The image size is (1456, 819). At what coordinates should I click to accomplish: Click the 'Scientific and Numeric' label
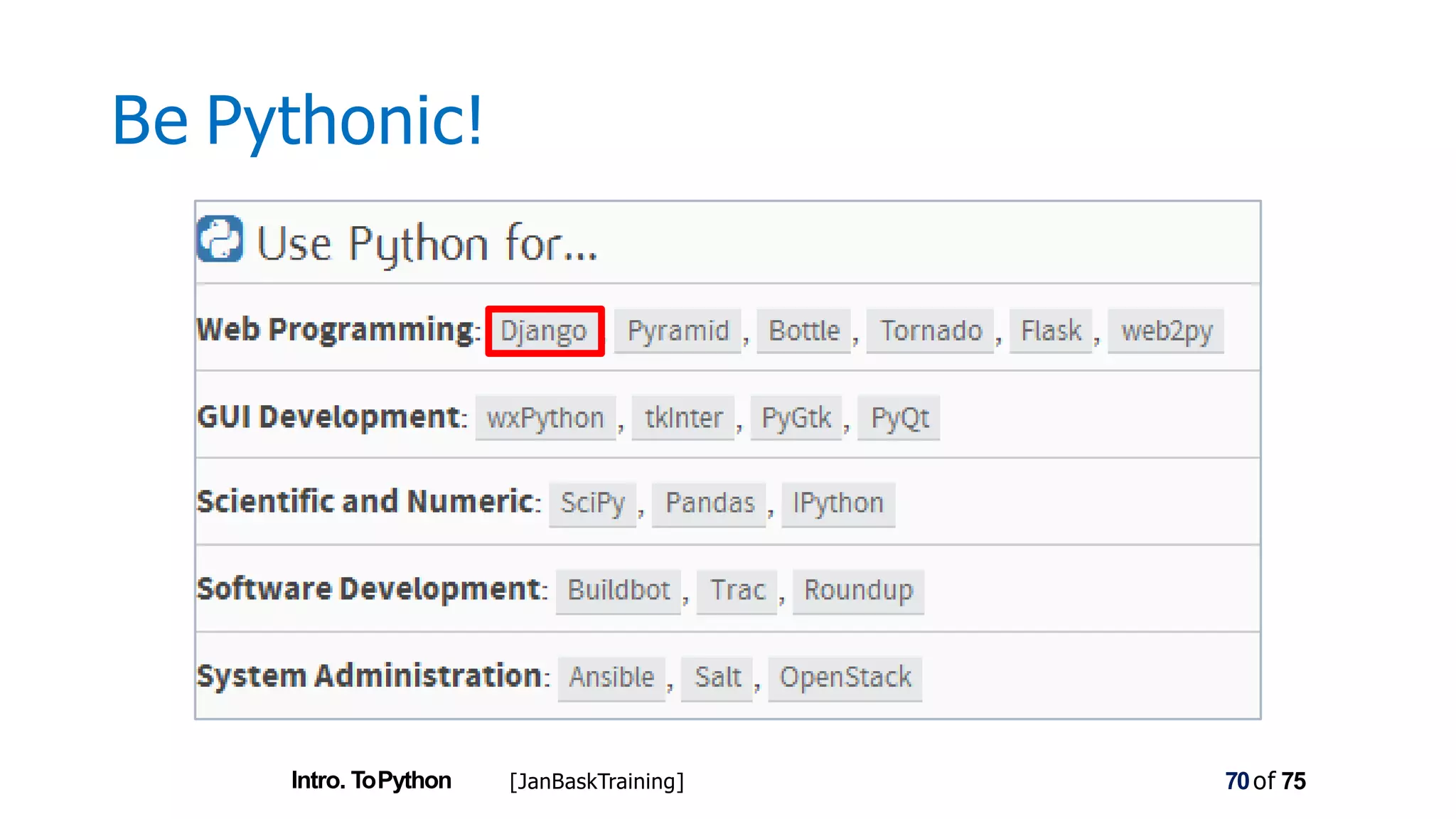(x=366, y=502)
